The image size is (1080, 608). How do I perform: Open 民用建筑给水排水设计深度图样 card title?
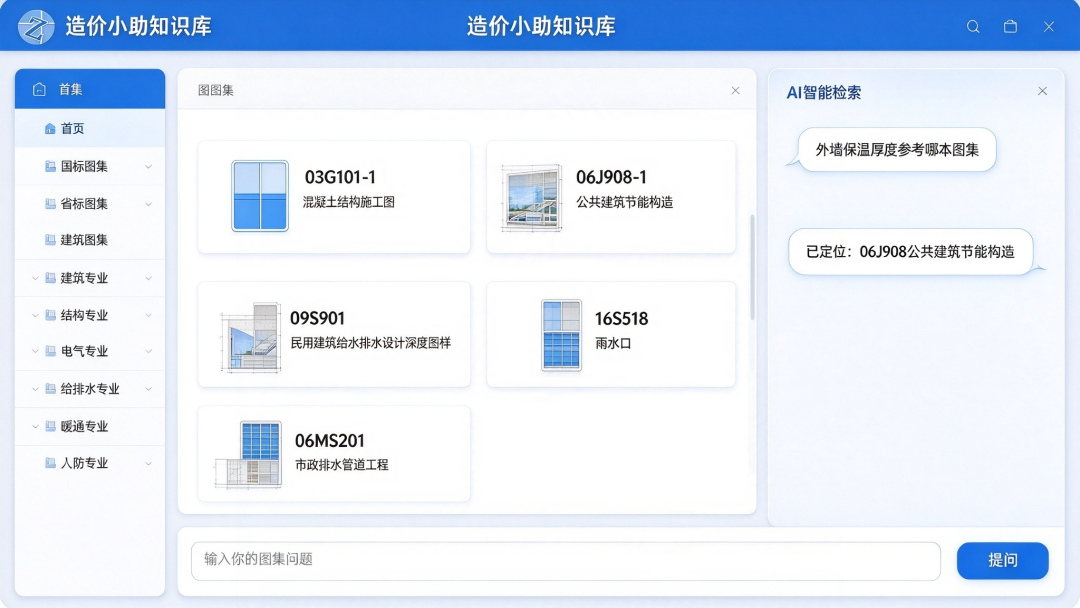pyautogui.click(x=371, y=343)
